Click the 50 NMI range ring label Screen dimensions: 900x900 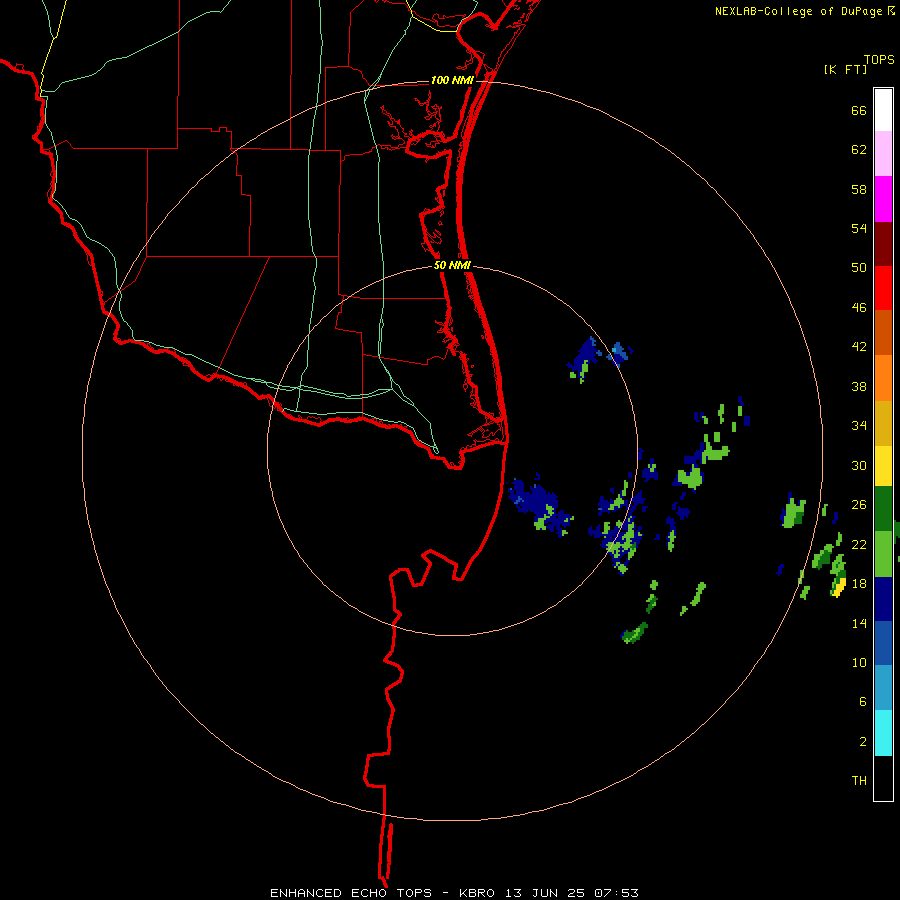452,265
